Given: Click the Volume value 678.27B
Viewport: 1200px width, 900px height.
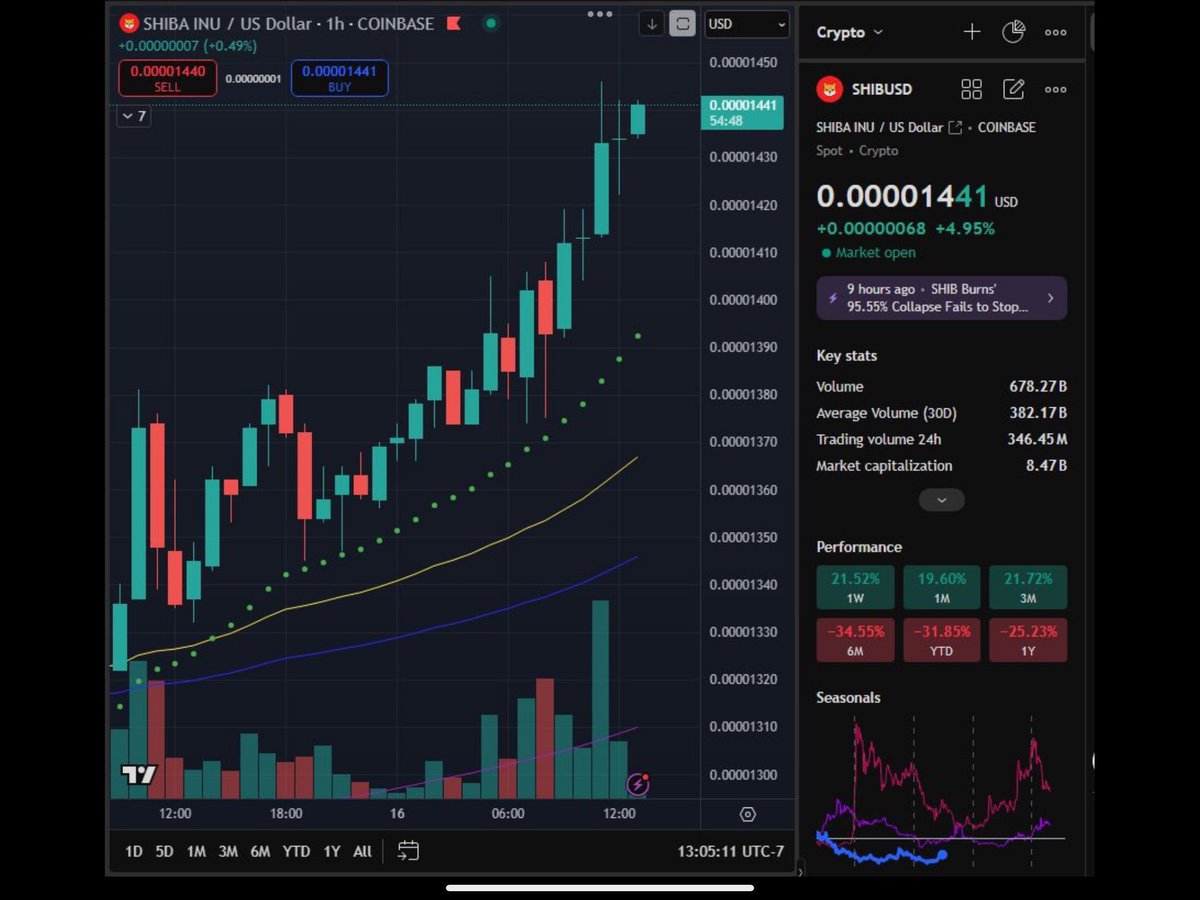Looking at the screenshot, I should [1038, 386].
